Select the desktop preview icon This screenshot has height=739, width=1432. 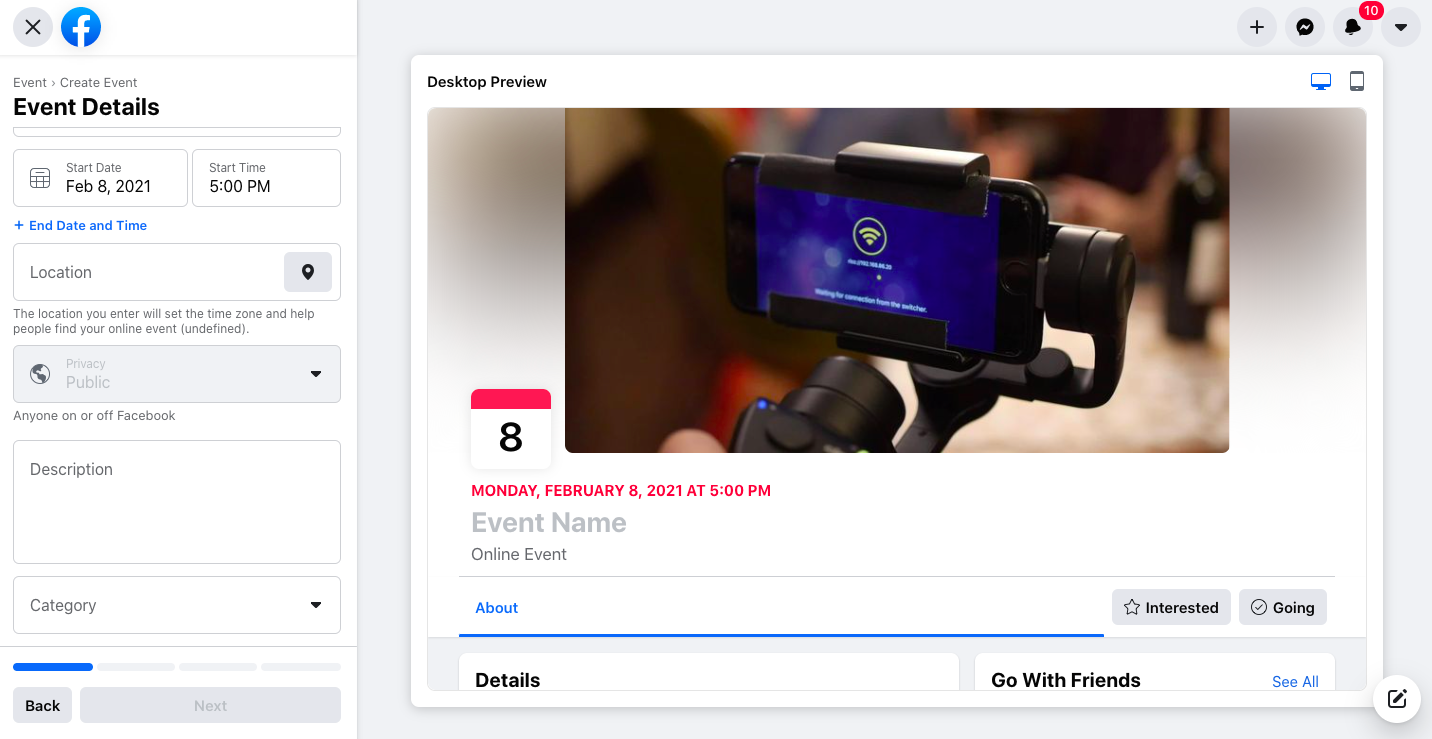point(1321,82)
